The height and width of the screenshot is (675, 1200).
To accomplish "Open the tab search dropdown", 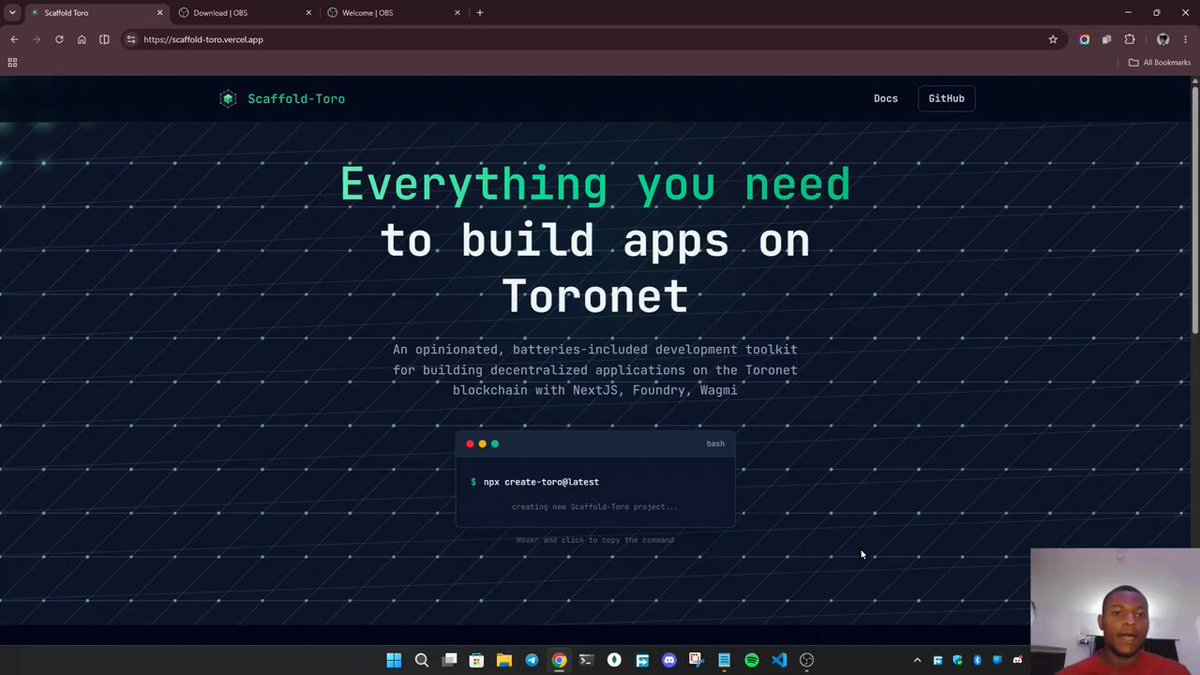I will (x=11, y=13).
